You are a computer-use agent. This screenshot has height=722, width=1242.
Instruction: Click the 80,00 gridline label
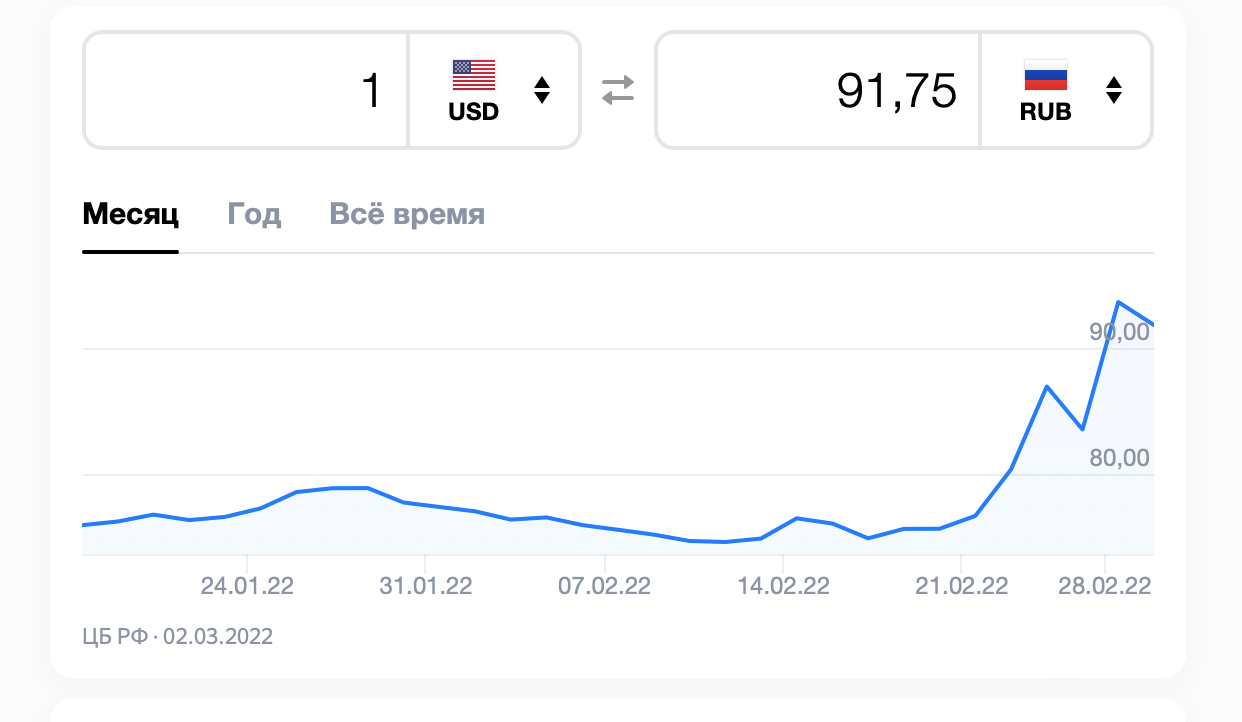click(1118, 459)
